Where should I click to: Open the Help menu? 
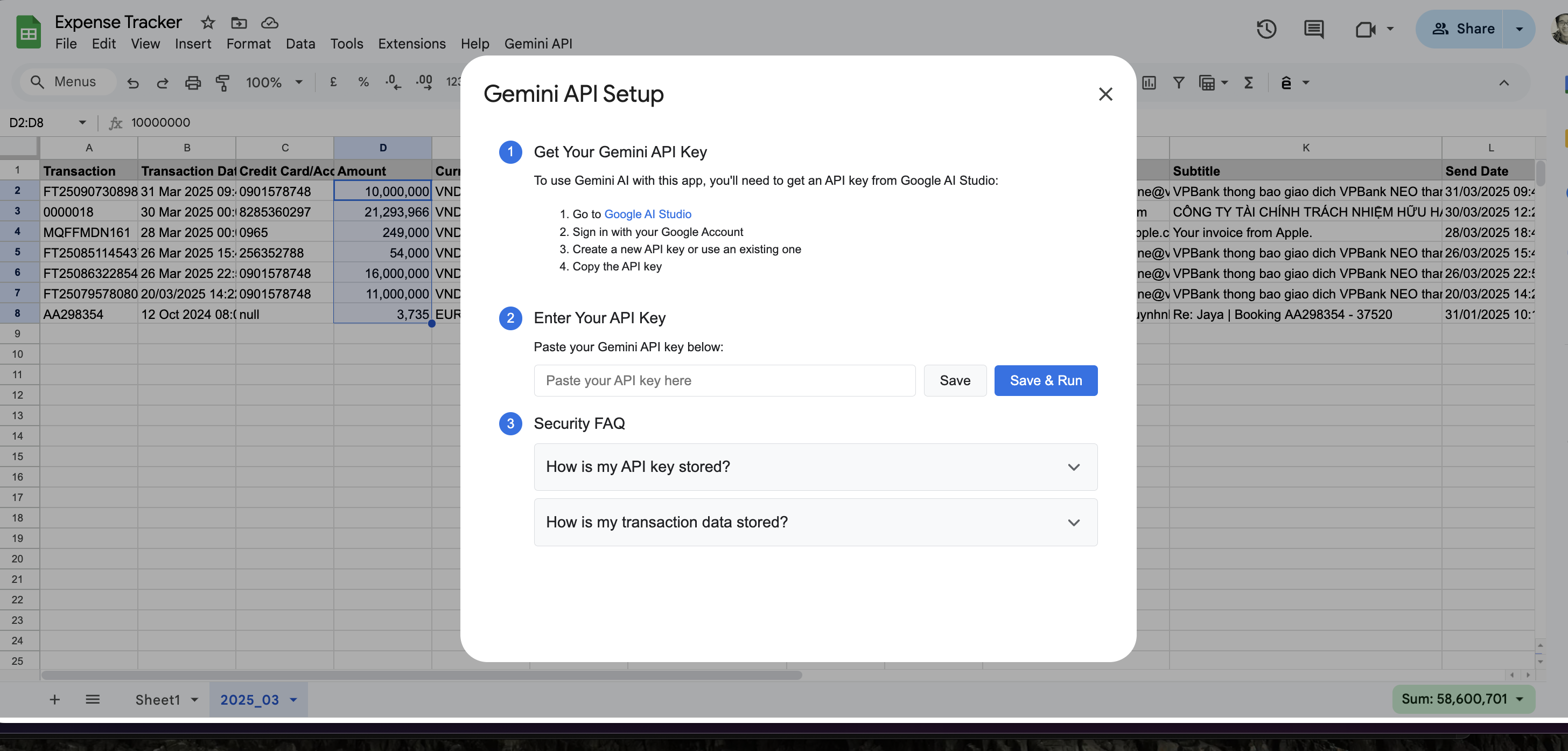[x=475, y=44]
